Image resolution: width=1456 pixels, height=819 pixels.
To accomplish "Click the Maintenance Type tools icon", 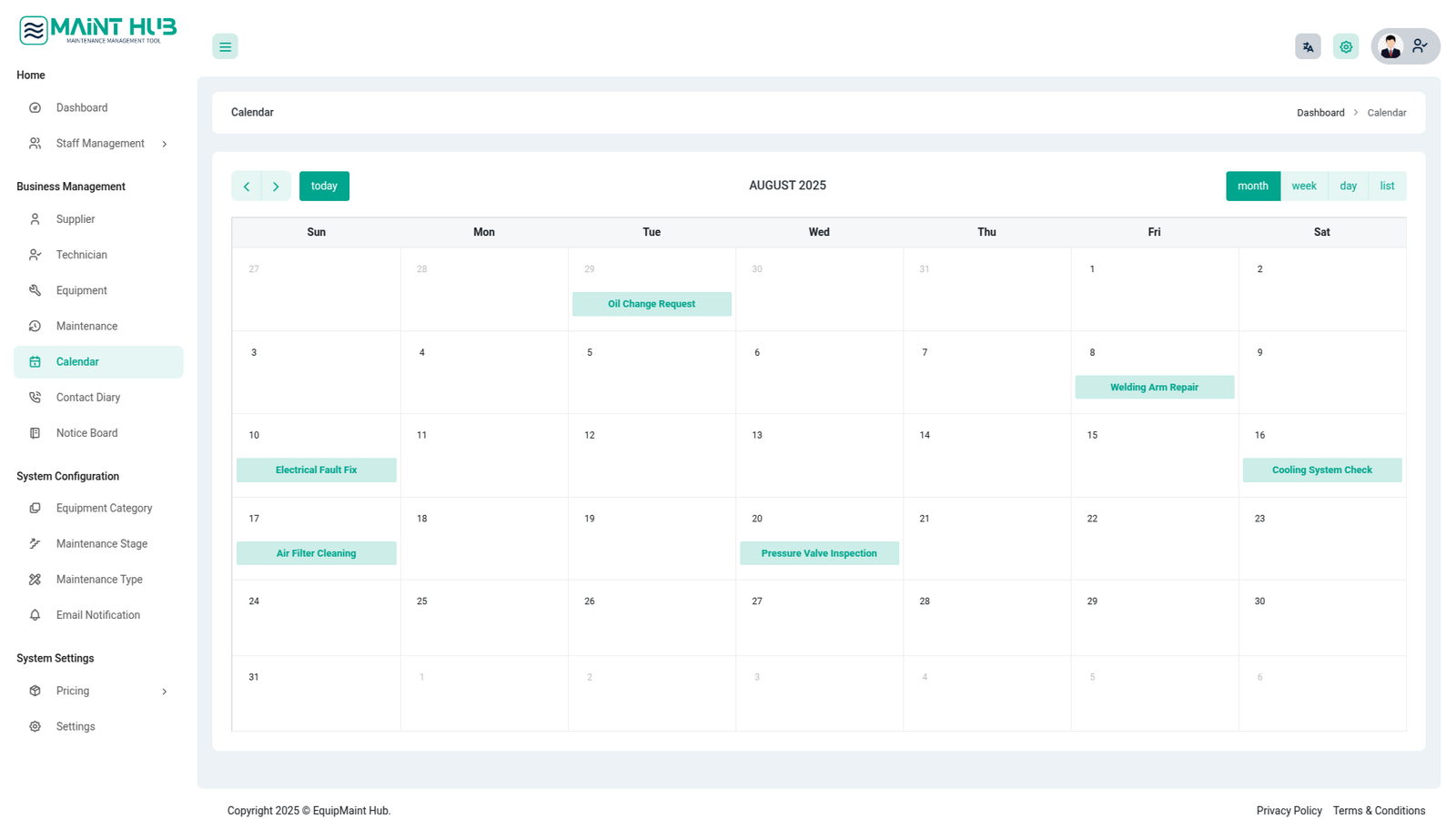I will click(35, 580).
